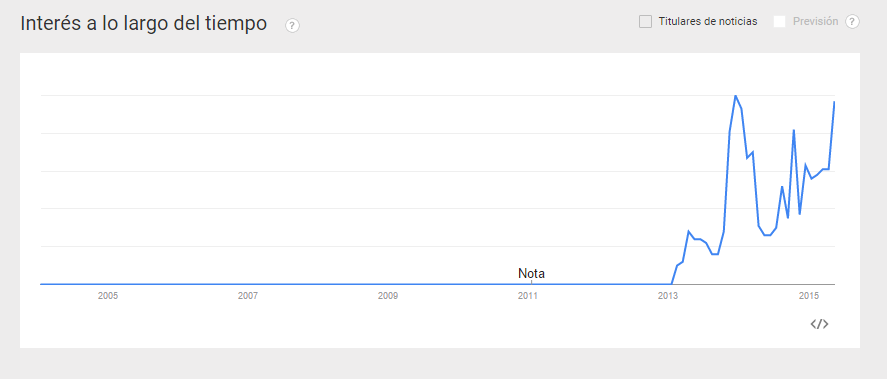
Task: Click the 2015 axis label
Action: pos(808,296)
